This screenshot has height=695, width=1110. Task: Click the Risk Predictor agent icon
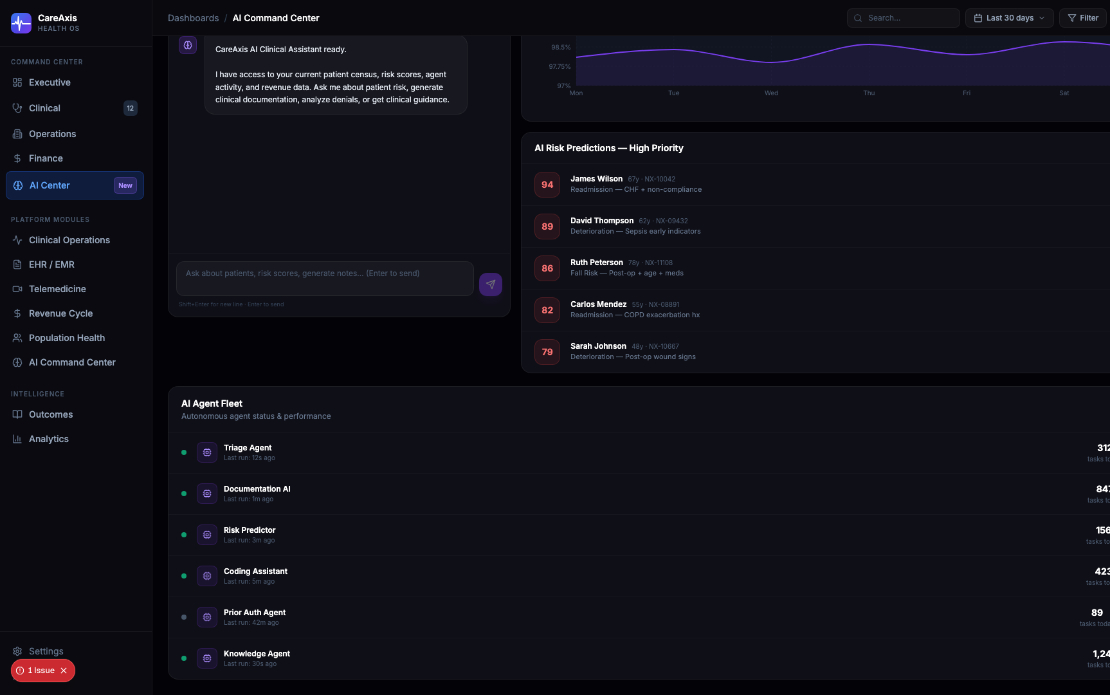point(207,534)
